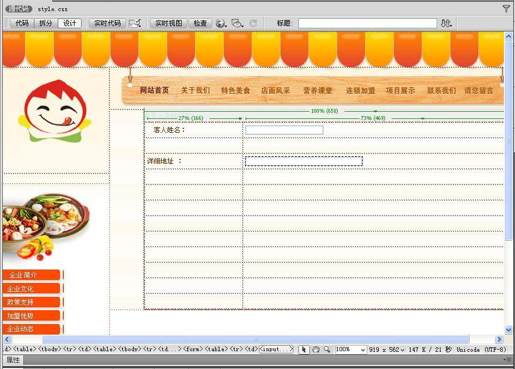
Task: Click the filter funnel icon top right
Action: pyautogui.click(x=506, y=9)
